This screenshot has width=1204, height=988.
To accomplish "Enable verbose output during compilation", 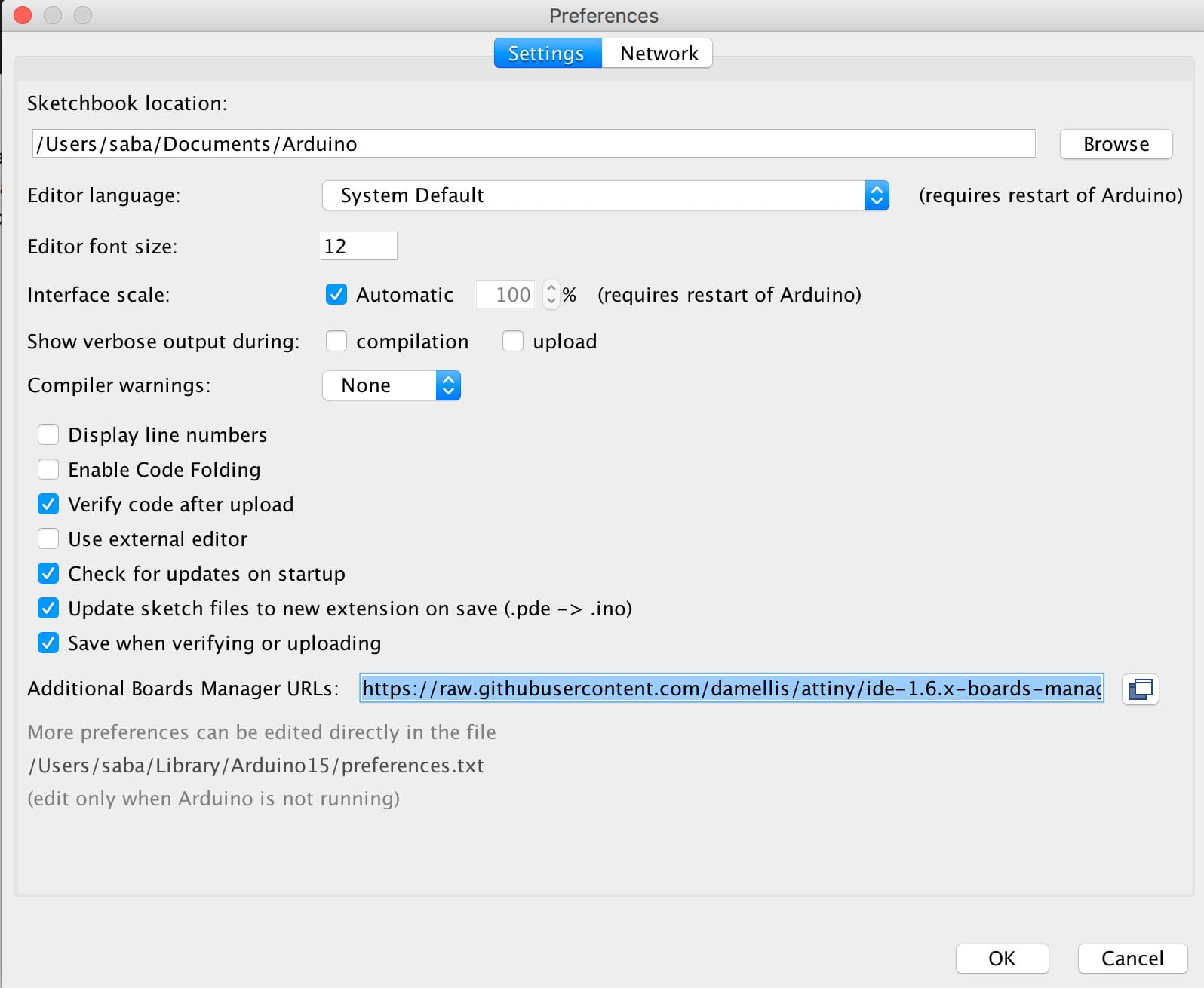I will (x=336, y=341).
